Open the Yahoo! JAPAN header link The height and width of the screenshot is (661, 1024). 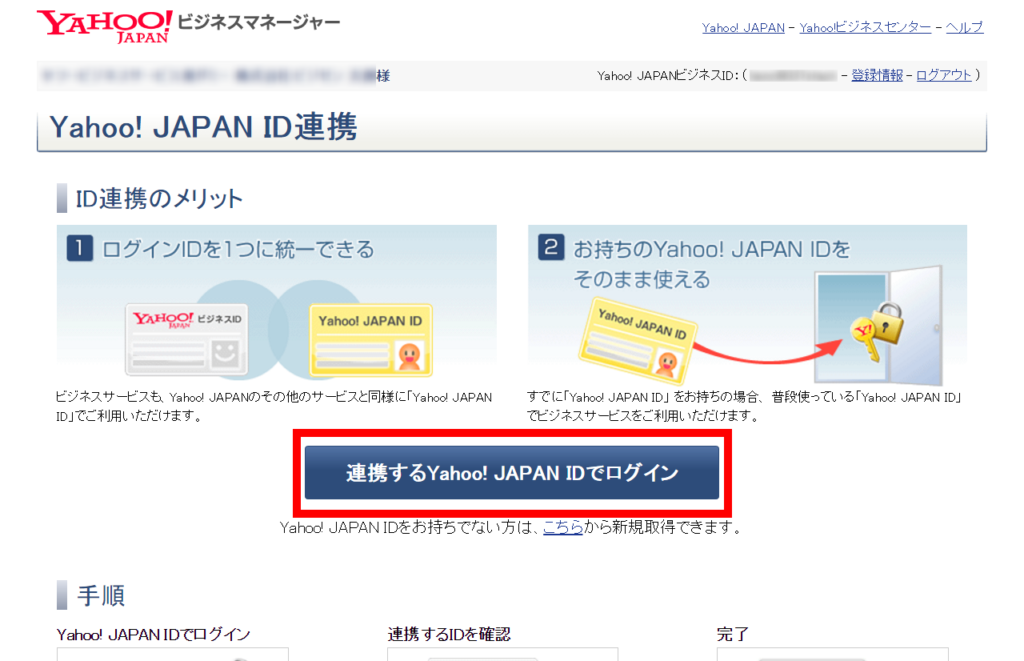click(743, 27)
